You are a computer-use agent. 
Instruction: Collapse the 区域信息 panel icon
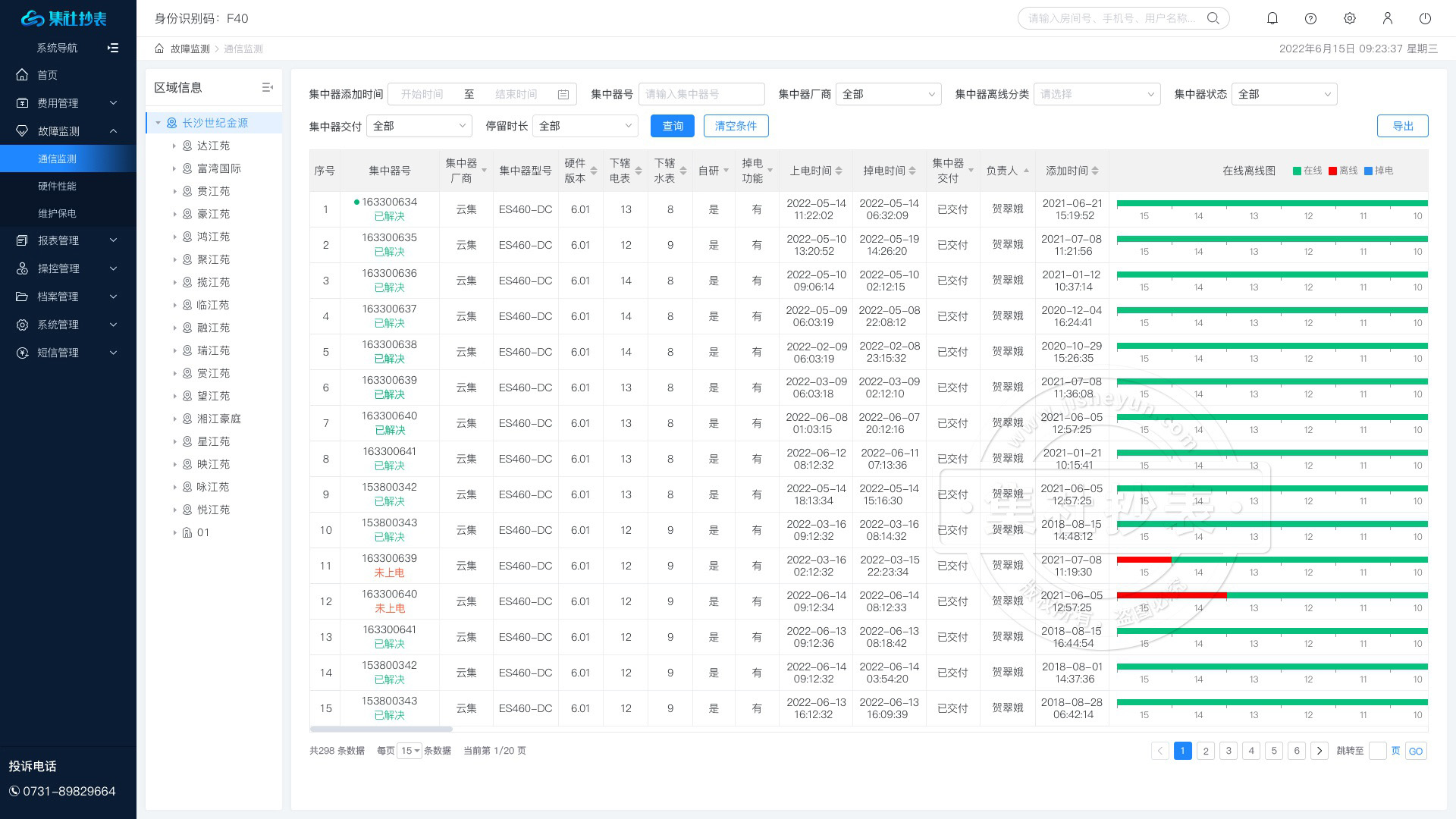pos(267,87)
